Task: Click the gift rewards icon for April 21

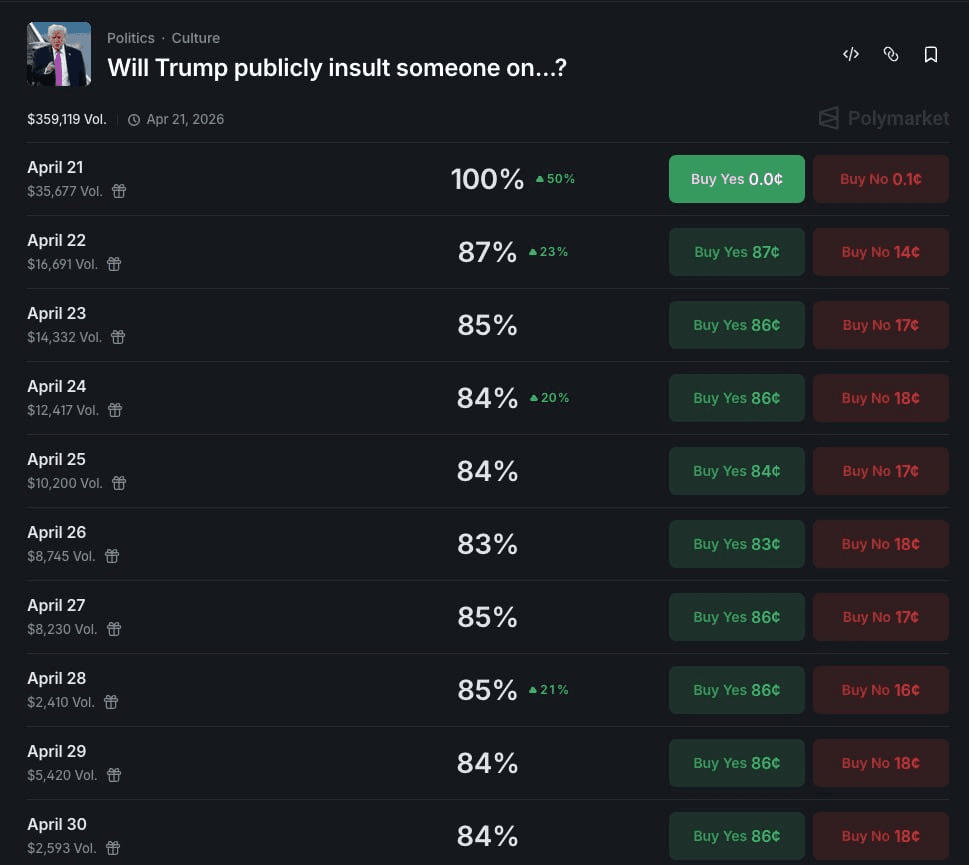Action: tap(119, 191)
